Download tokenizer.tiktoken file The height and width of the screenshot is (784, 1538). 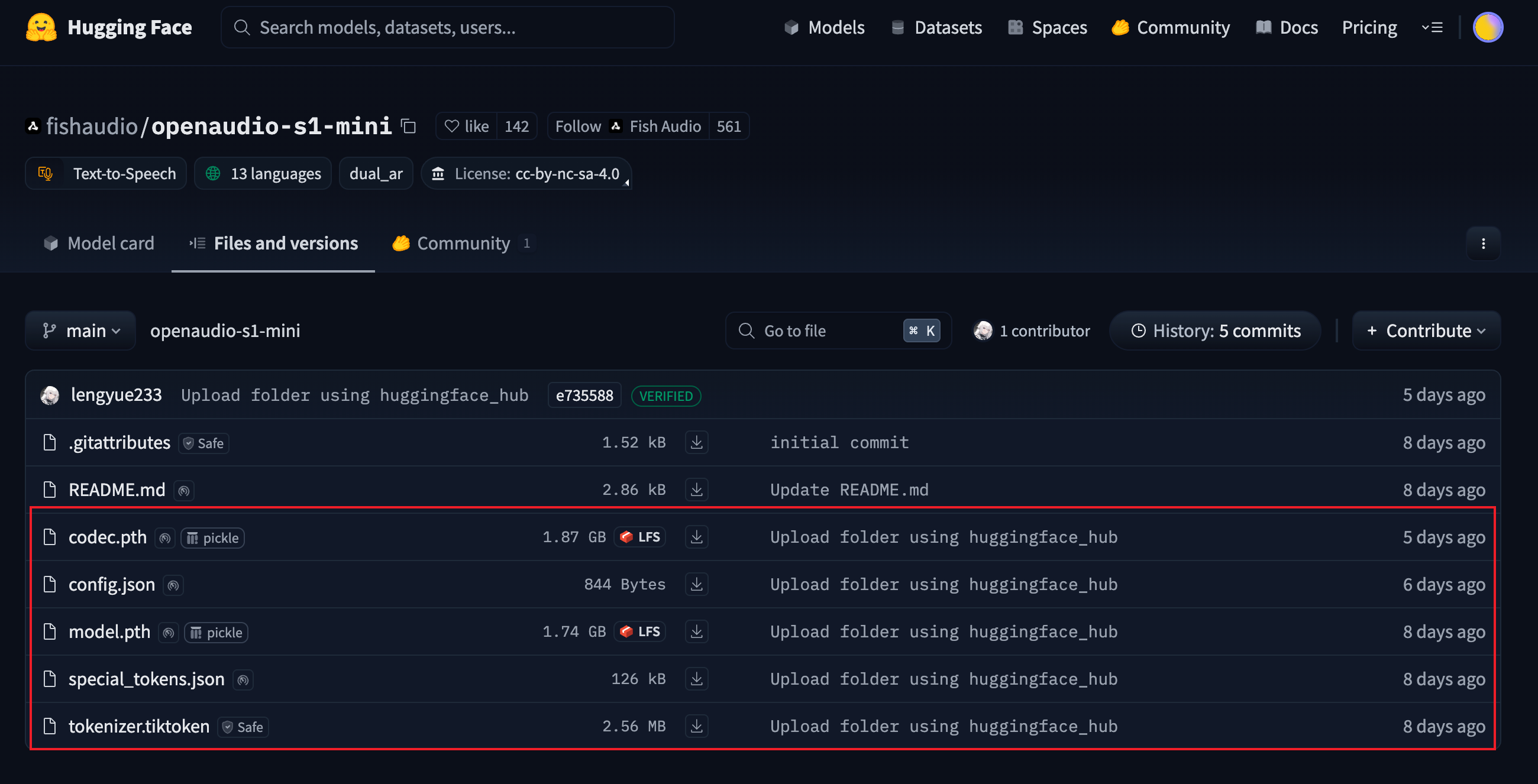[x=696, y=726]
